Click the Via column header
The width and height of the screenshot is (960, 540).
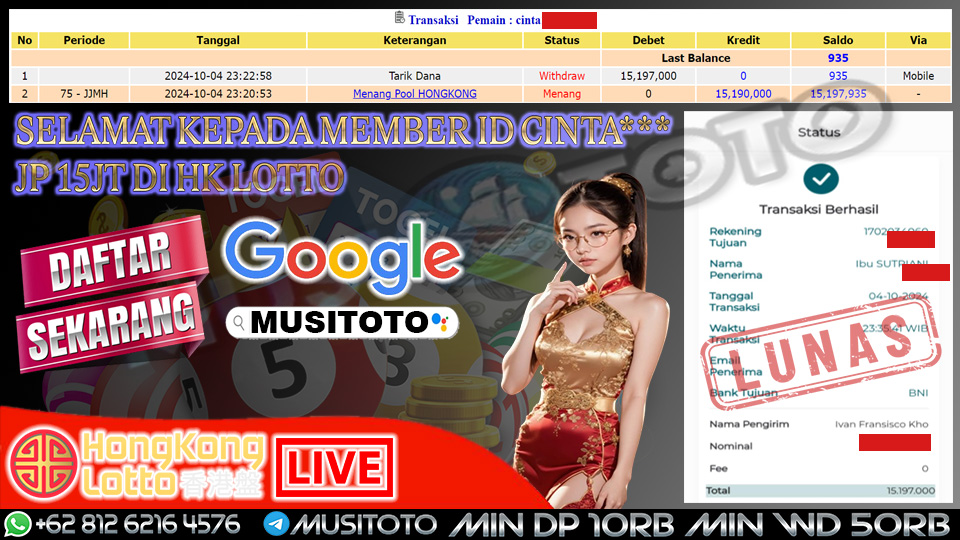918,40
